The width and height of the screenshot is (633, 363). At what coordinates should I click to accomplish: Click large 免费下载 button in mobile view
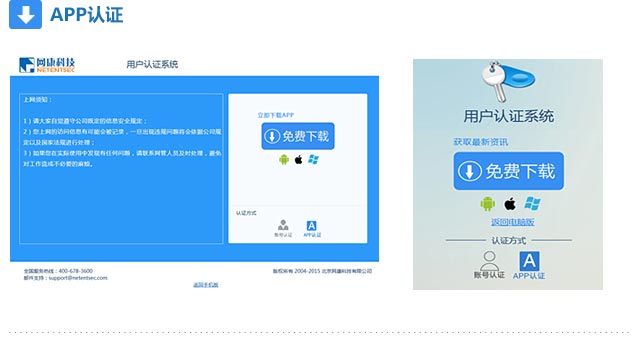(509, 171)
